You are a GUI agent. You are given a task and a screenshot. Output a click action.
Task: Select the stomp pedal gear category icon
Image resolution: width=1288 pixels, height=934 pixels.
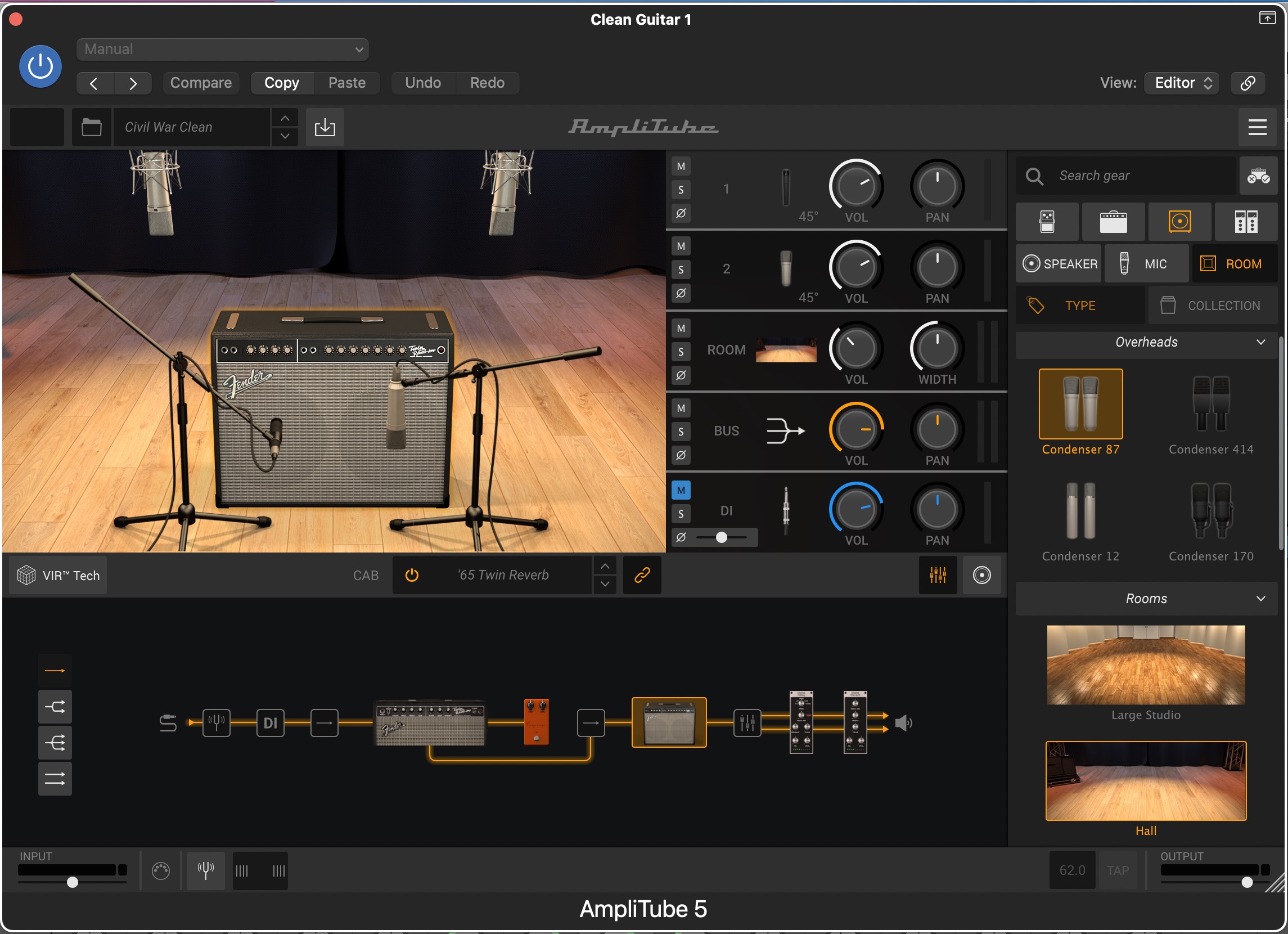pyautogui.click(x=1047, y=222)
